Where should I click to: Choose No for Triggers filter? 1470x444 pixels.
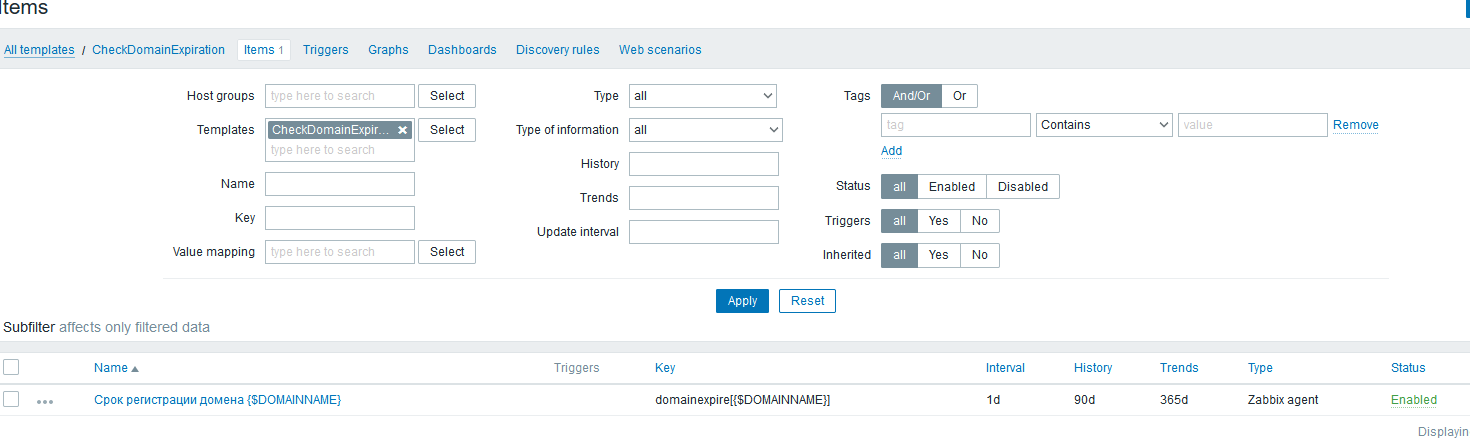pos(979,221)
